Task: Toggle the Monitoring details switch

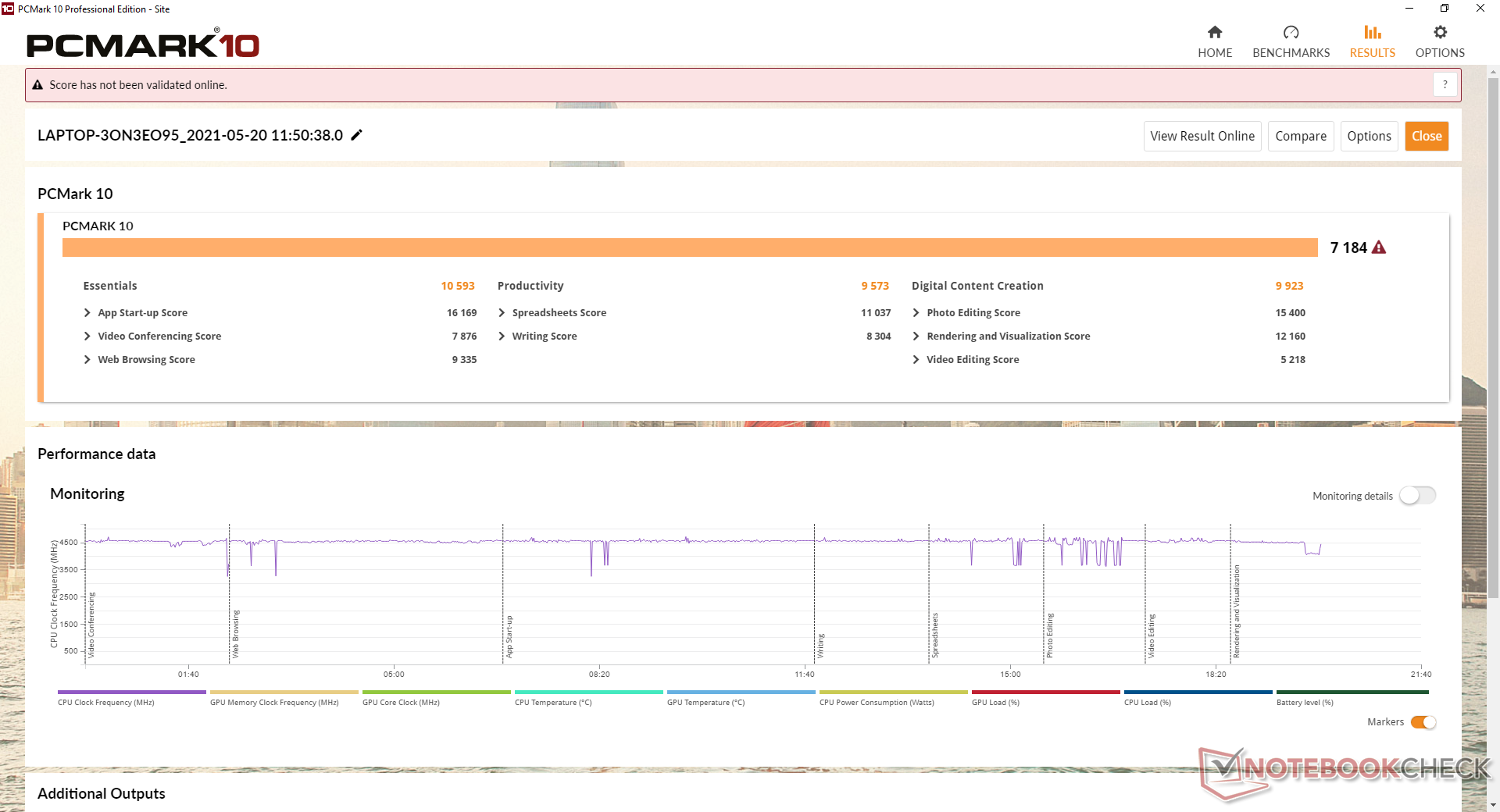Action: pos(1417,496)
